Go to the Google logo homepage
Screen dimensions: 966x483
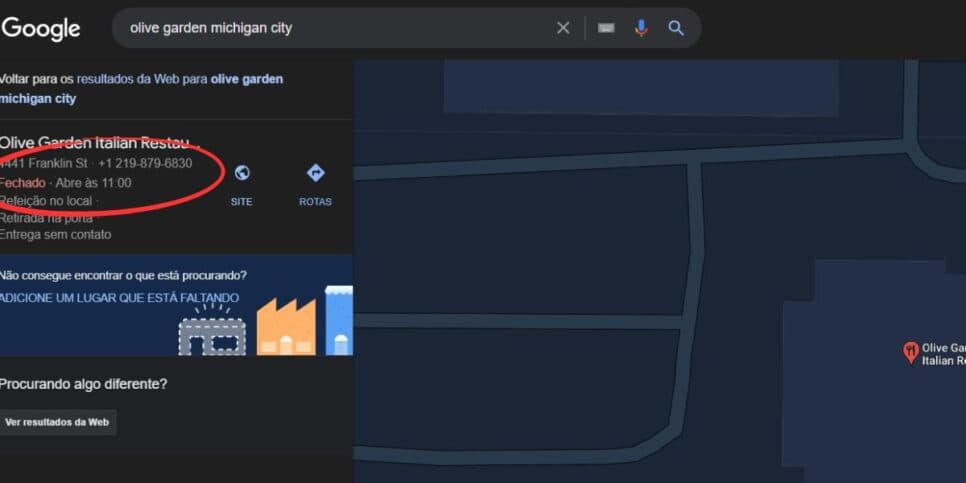click(x=41, y=29)
